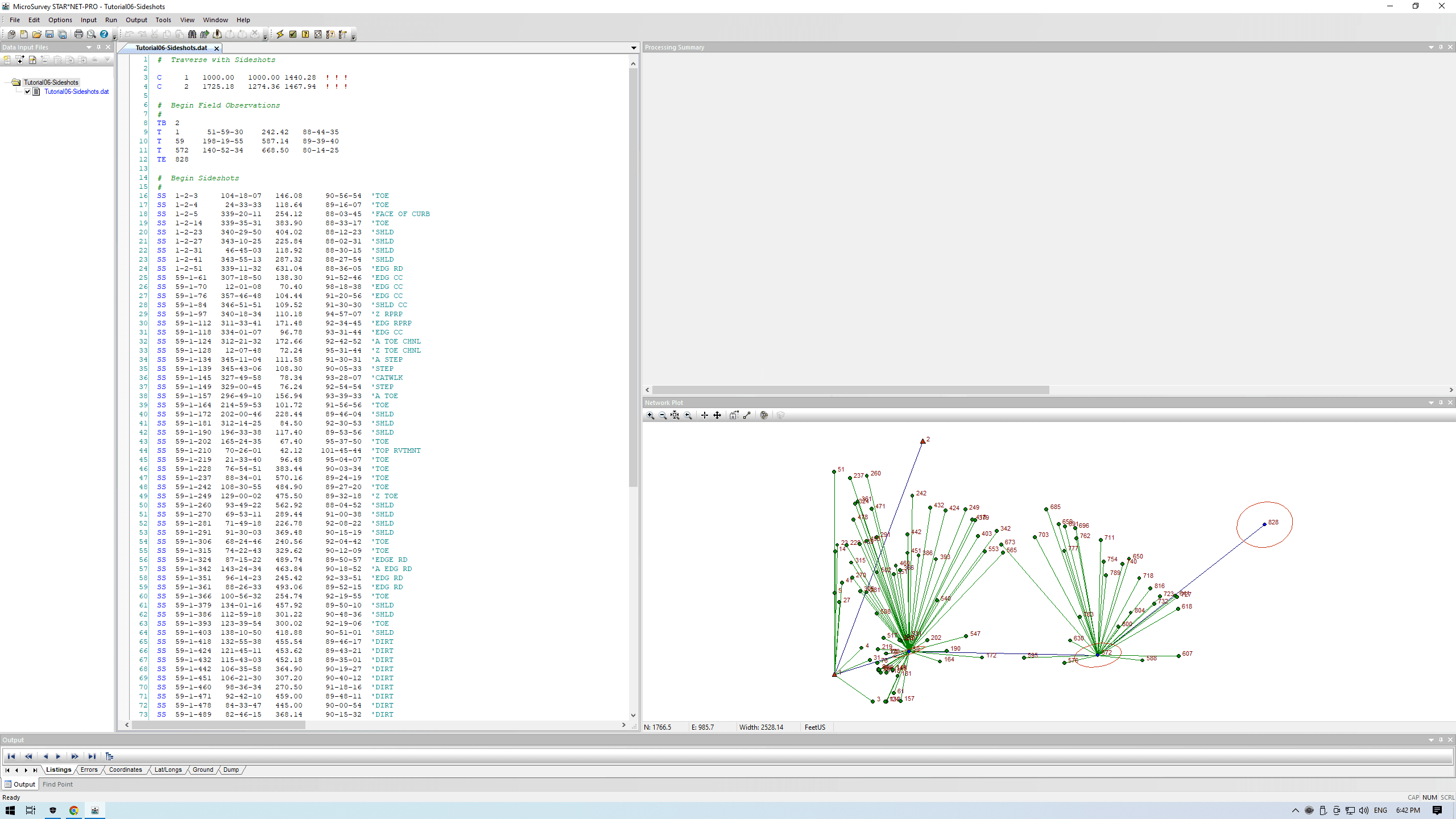Open the Data Input Files panel dropdown arrow

(89, 47)
